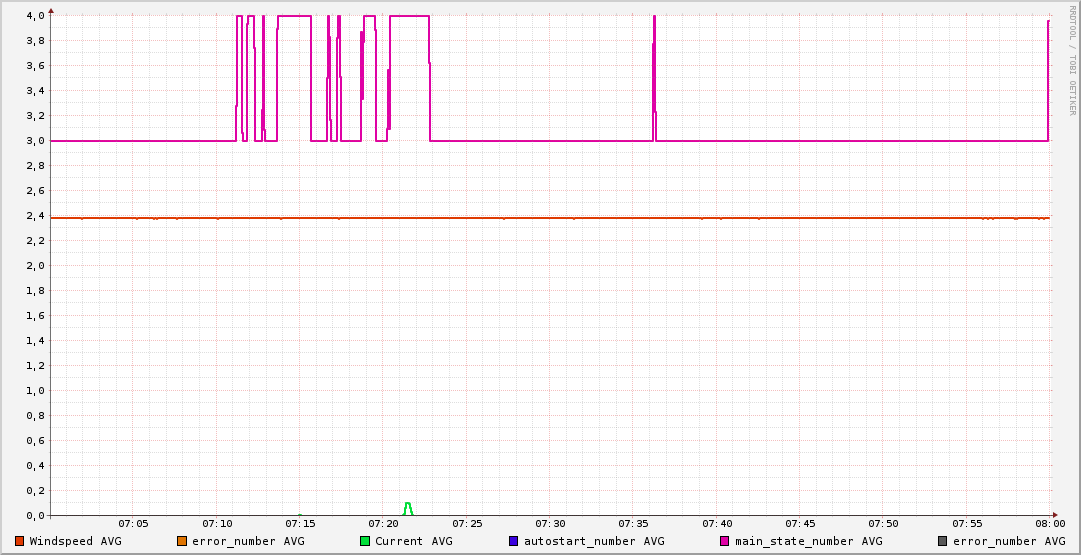Select the 07:30 time axis label

(x=550, y=524)
